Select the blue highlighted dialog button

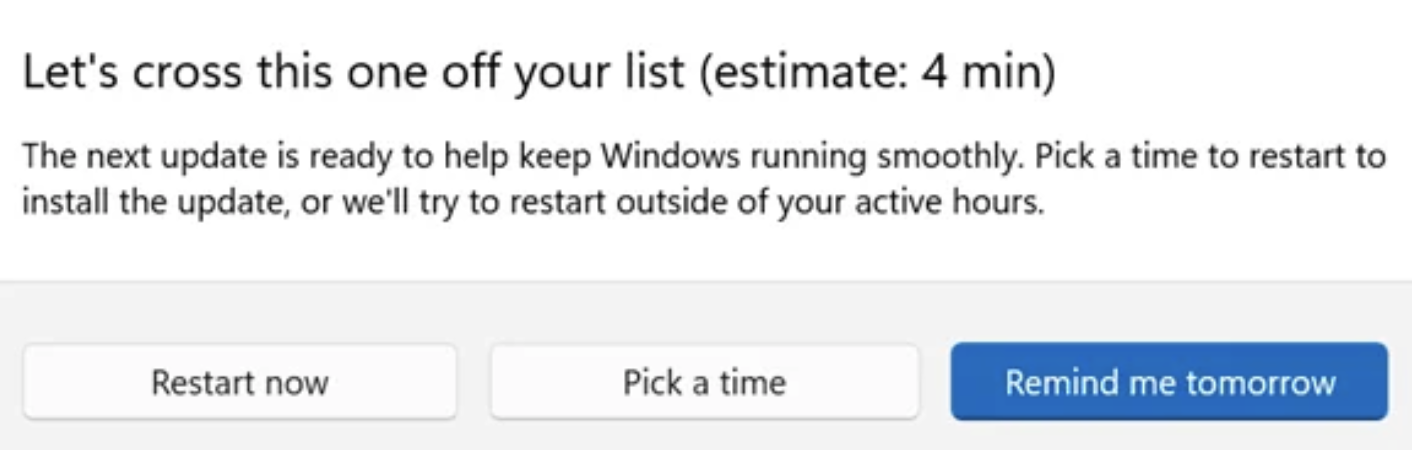1169,382
